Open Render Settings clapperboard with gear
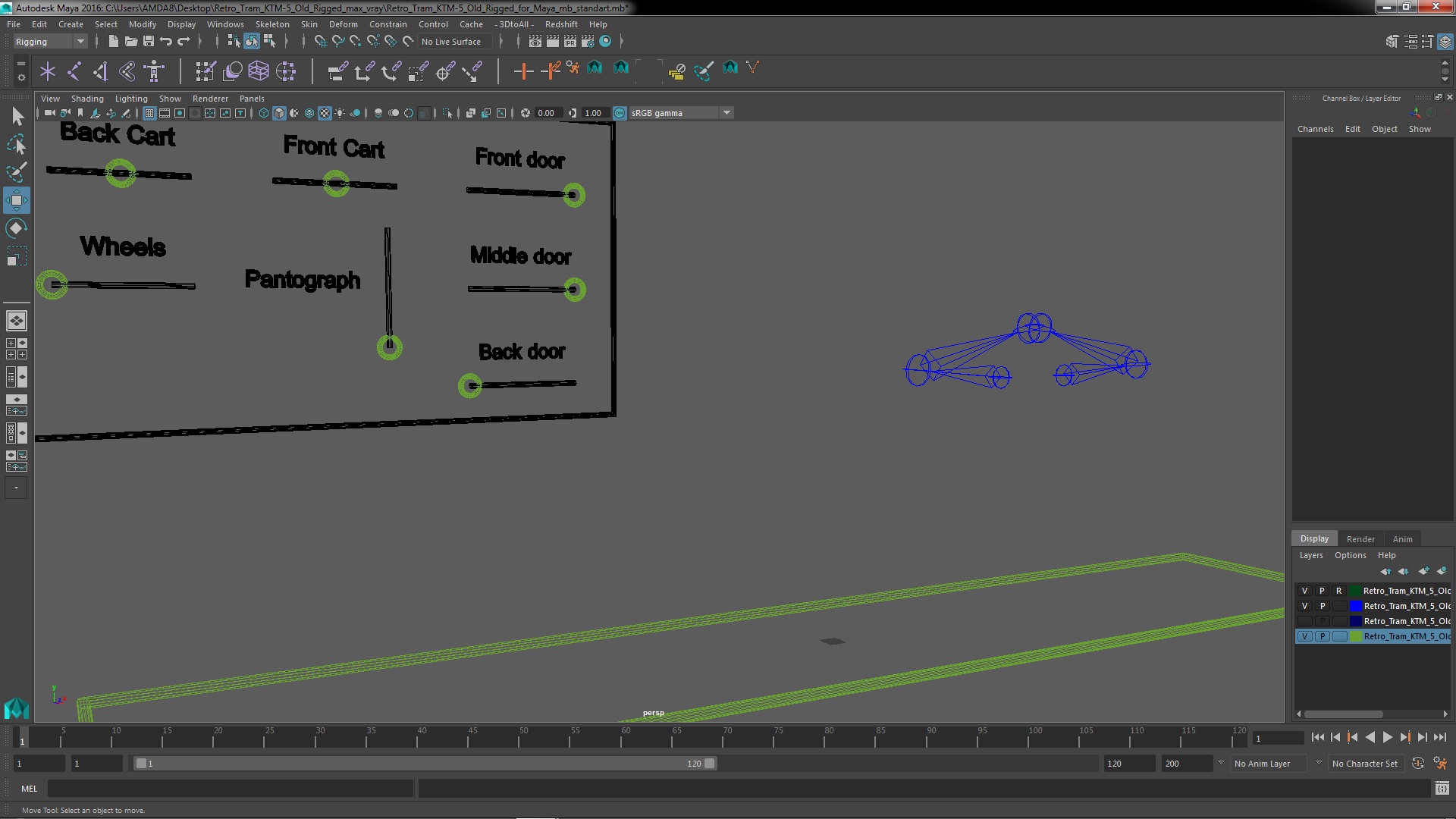The image size is (1456, 819). (588, 42)
